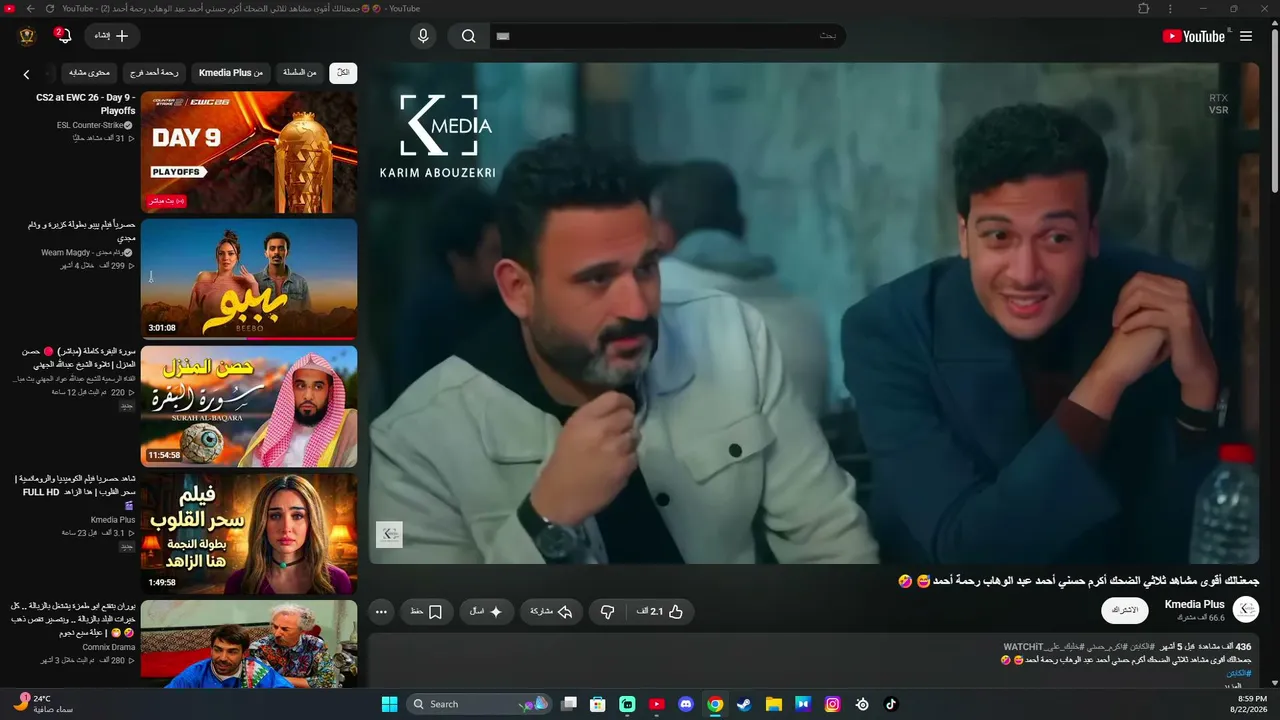Viewport: 1280px width, 720px height.
Task: Open Microsoft Store from the taskbar
Action: [x=598, y=704]
